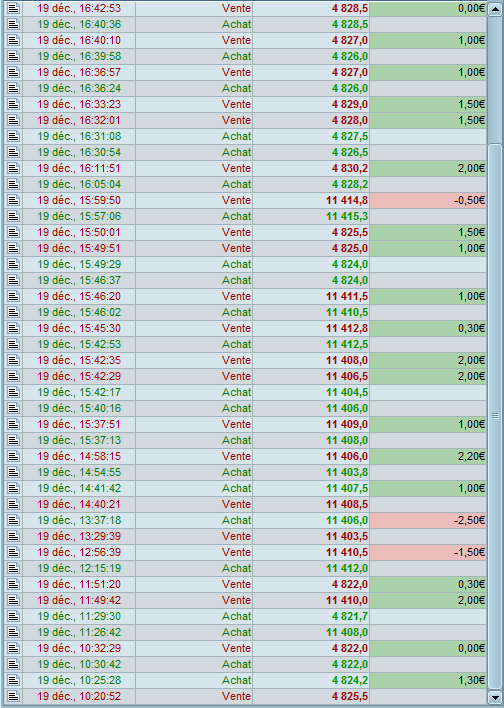
Task: Open details icon for 10:20:52 row
Action: pos(14,696)
